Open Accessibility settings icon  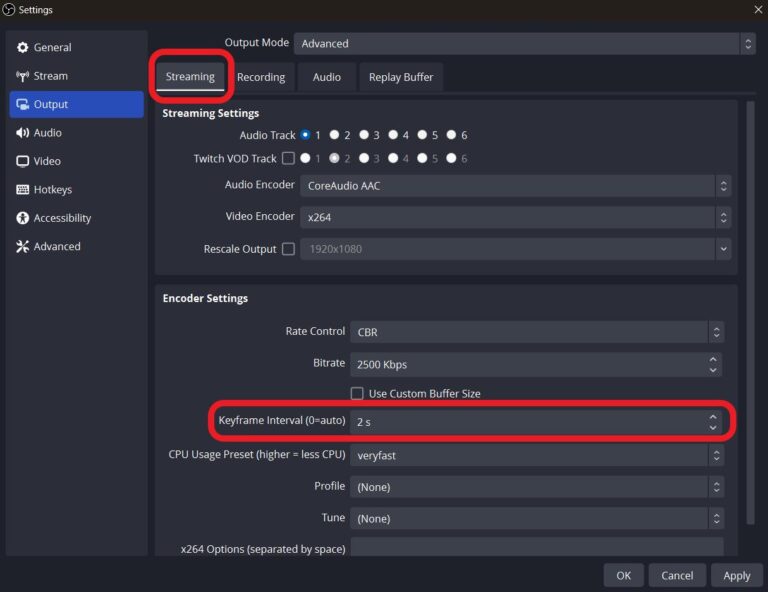coord(23,218)
